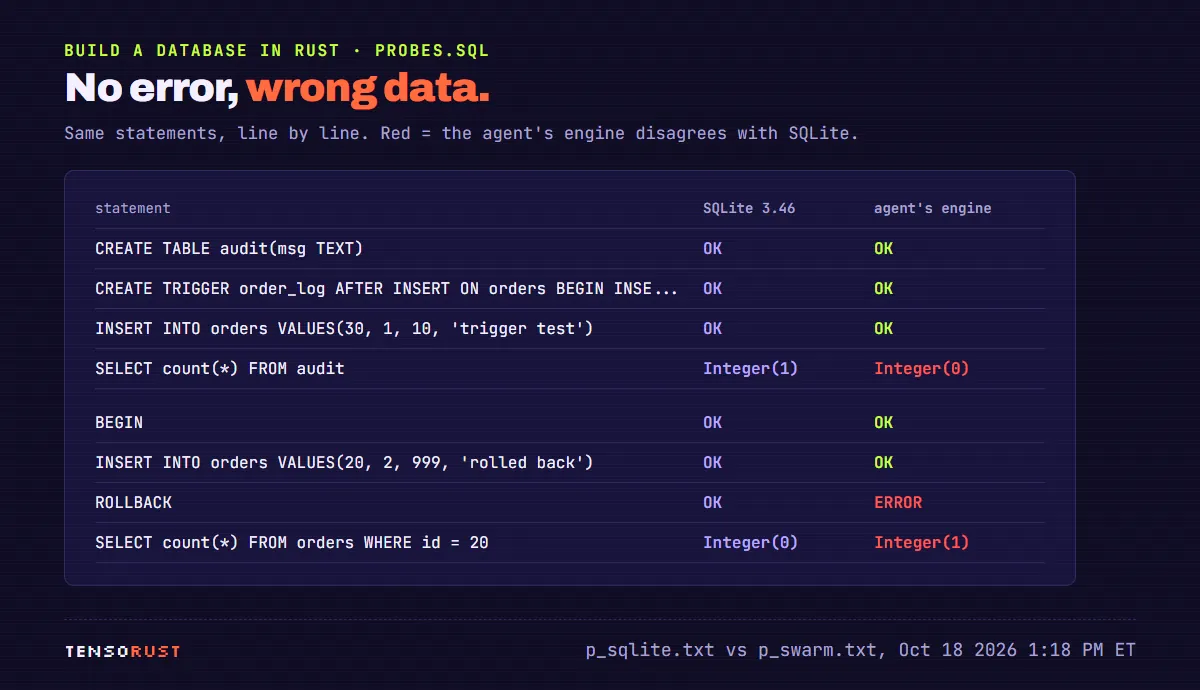This screenshot has height=690, width=1200.
Task: Click the TENSORUST logo
Action: click(x=123, y=651)
